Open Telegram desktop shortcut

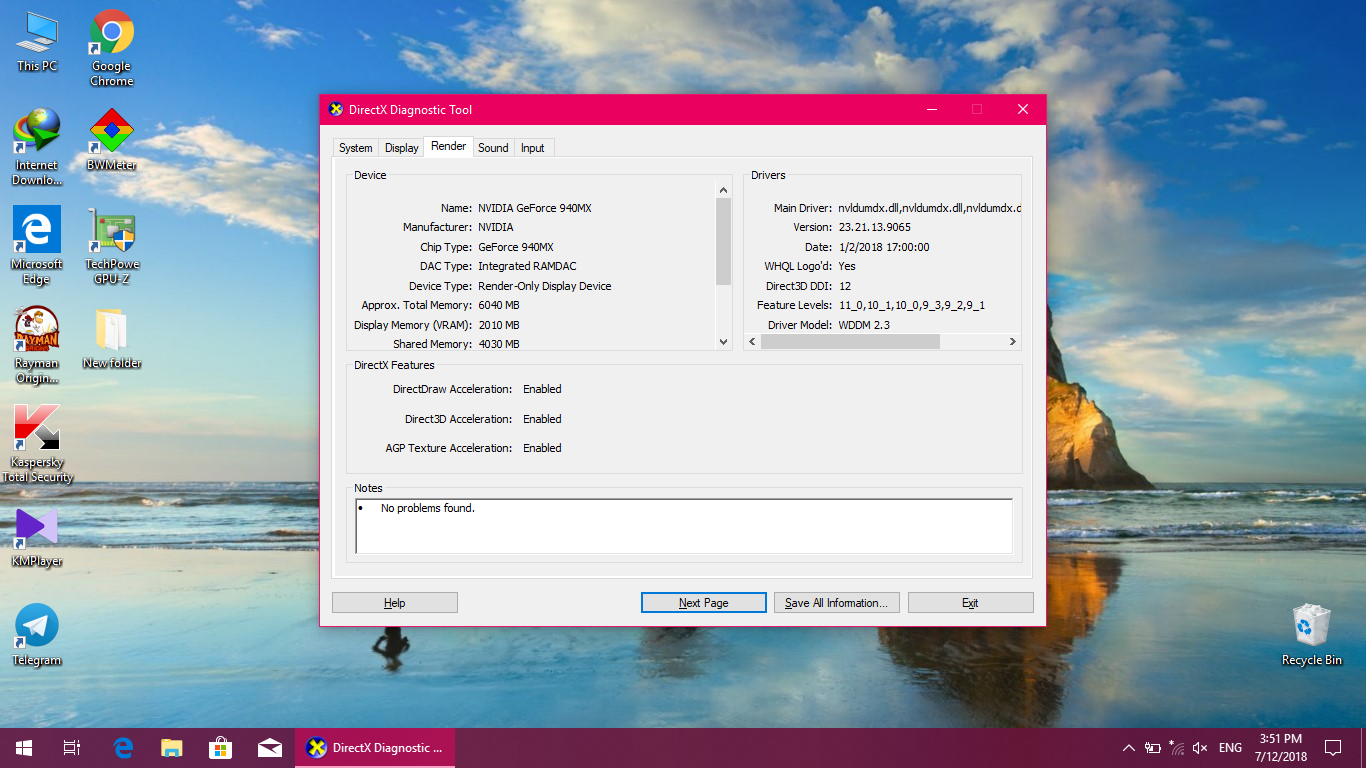tap(37, 635)
